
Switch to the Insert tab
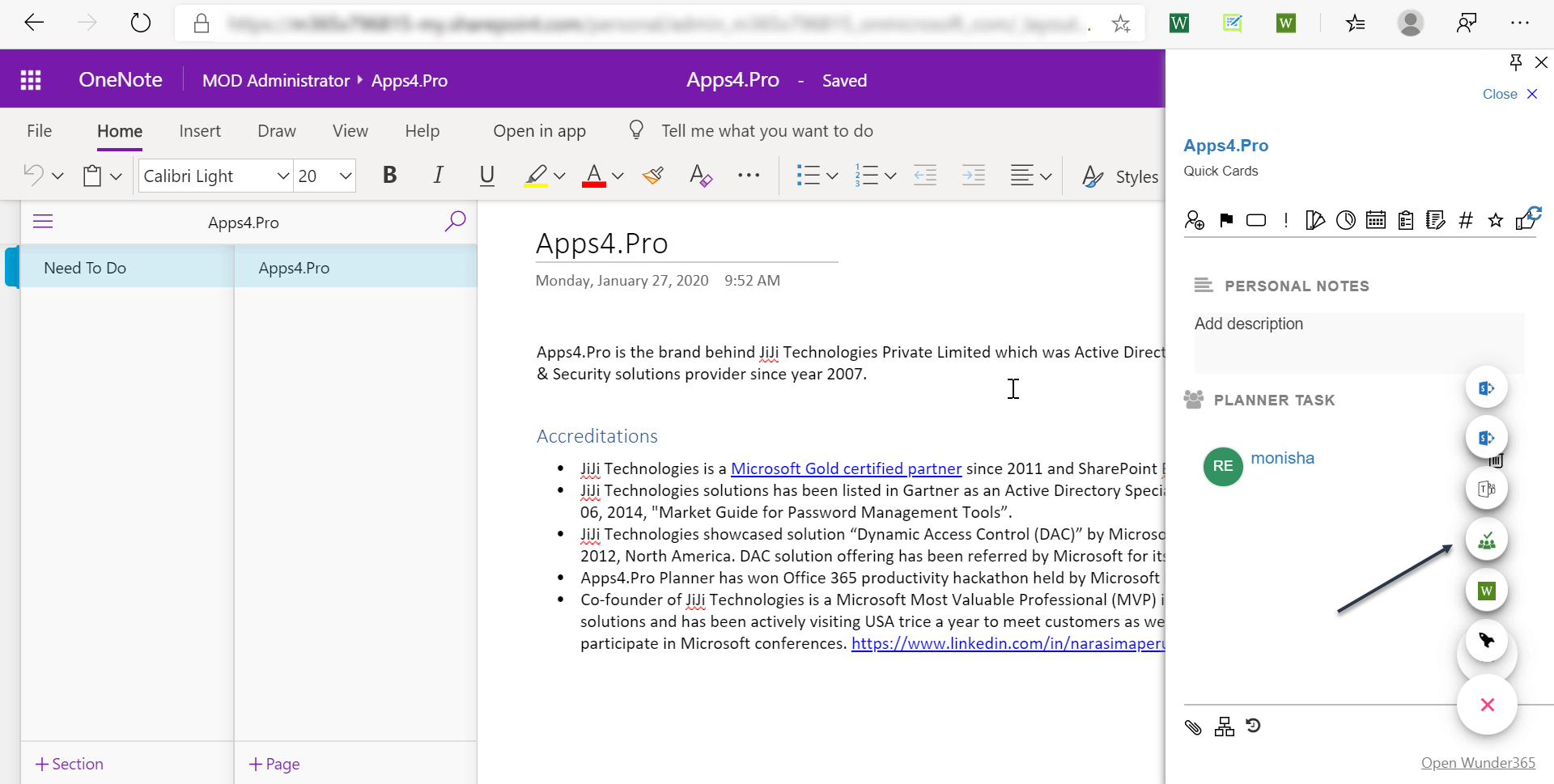pyautogui.click(x=199, y=131)
